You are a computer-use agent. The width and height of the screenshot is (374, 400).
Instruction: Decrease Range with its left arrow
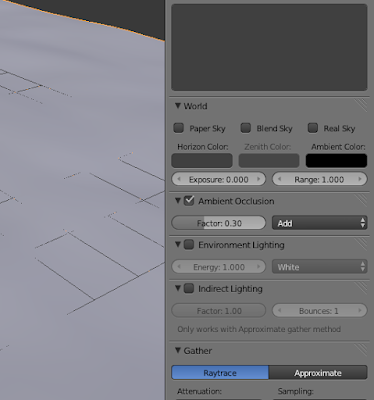tap(280, 179)
